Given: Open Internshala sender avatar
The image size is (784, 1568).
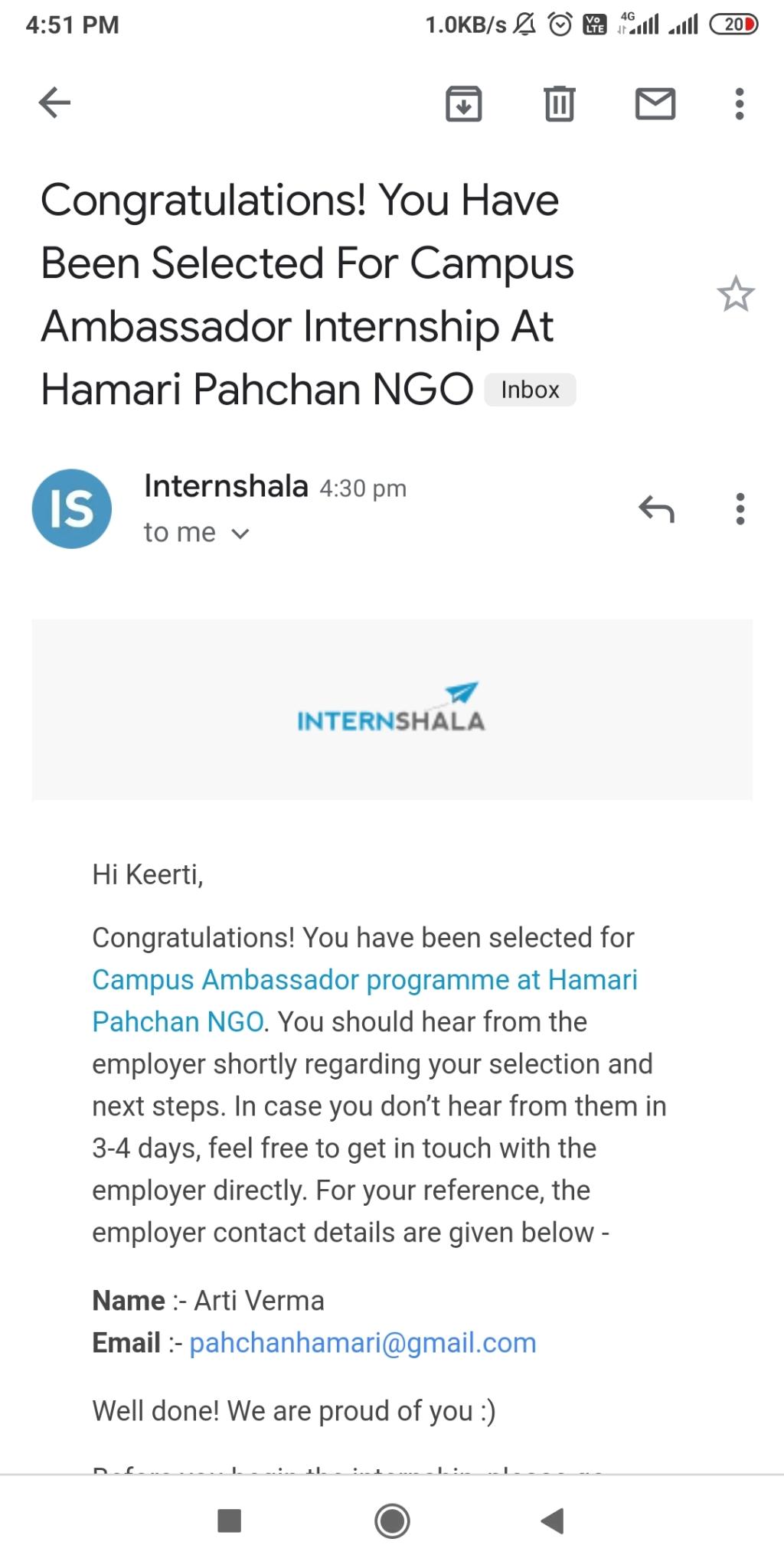Looking at the screenshot, I should click(72, 508).
